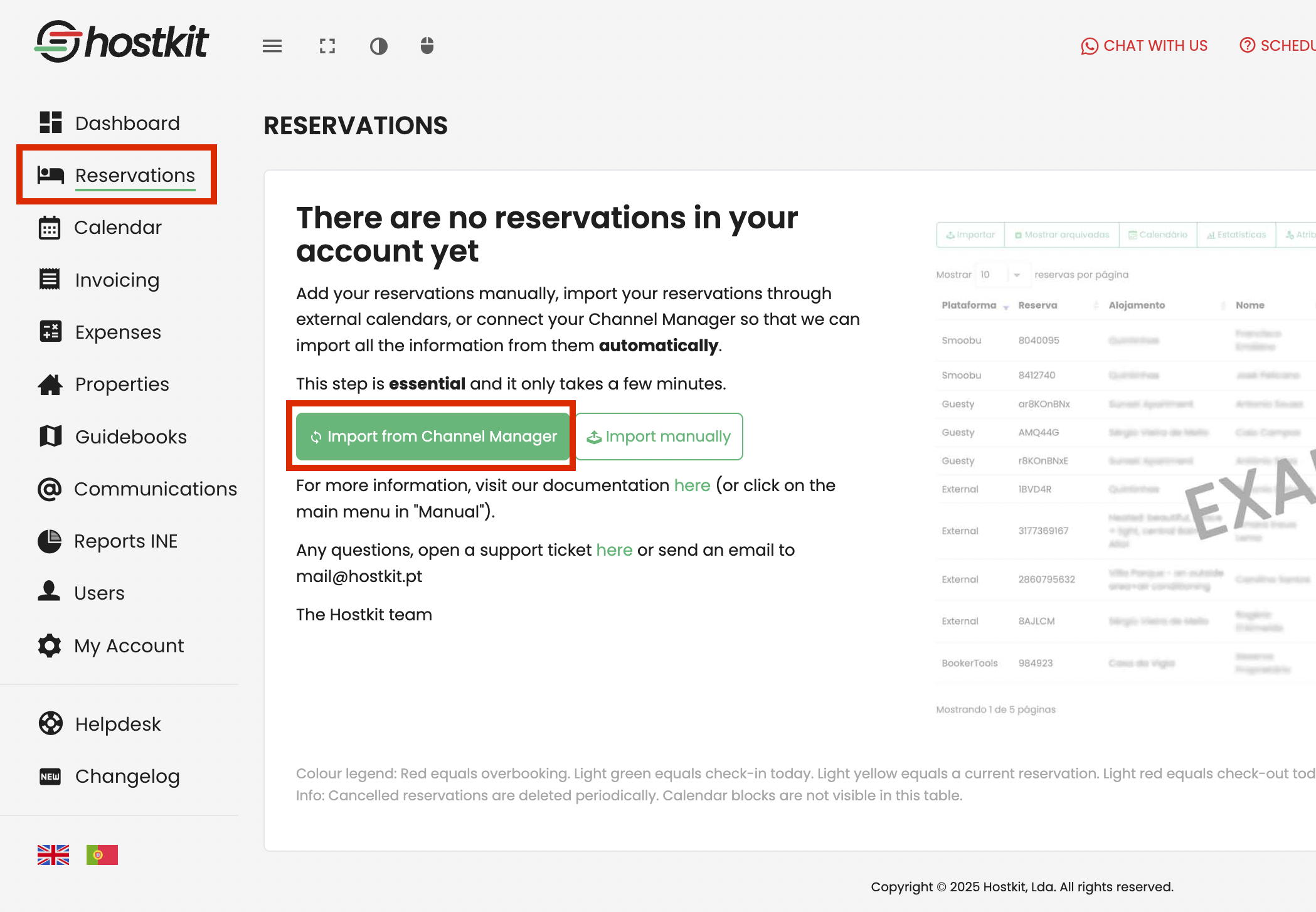Open Communications section

(155, 489)
